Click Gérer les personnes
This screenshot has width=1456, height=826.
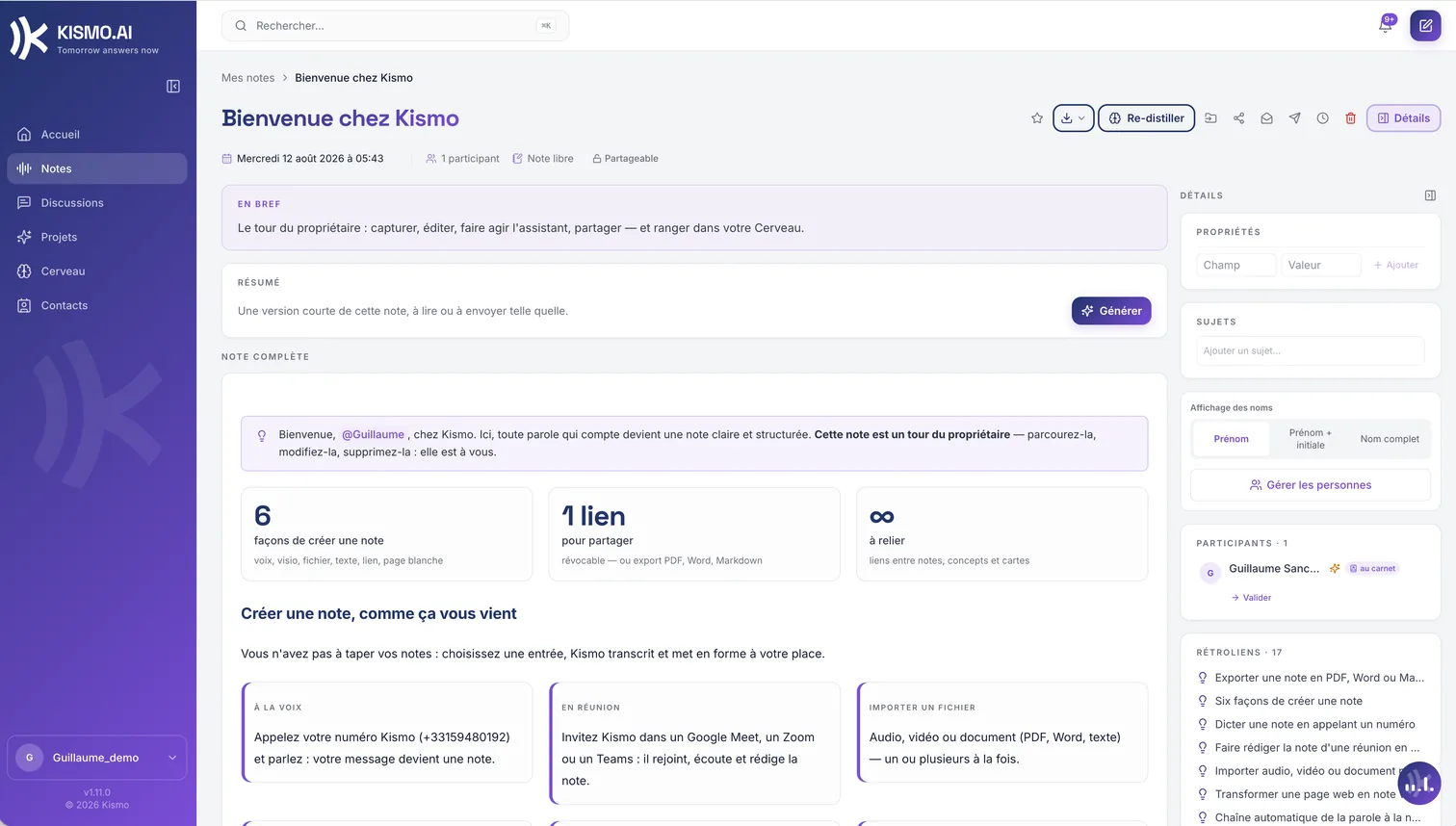point(1310,485)
